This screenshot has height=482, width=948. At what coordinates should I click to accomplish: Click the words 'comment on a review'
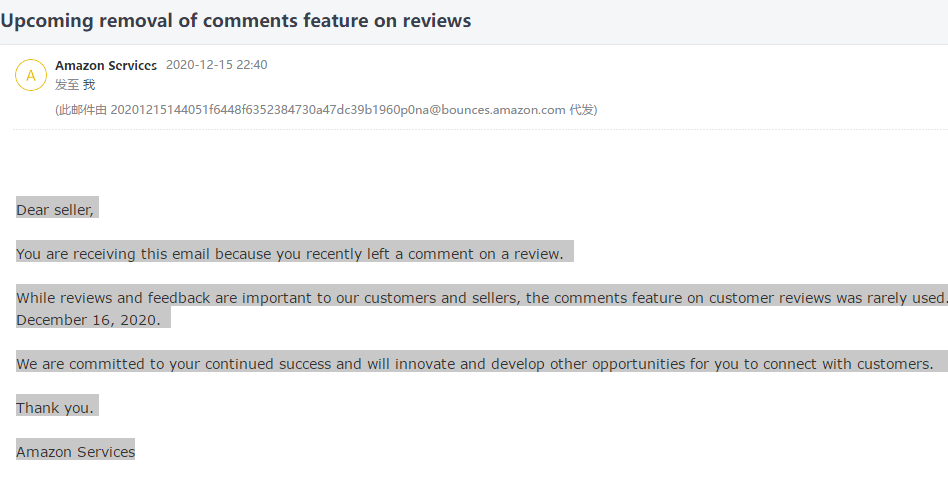485,254
